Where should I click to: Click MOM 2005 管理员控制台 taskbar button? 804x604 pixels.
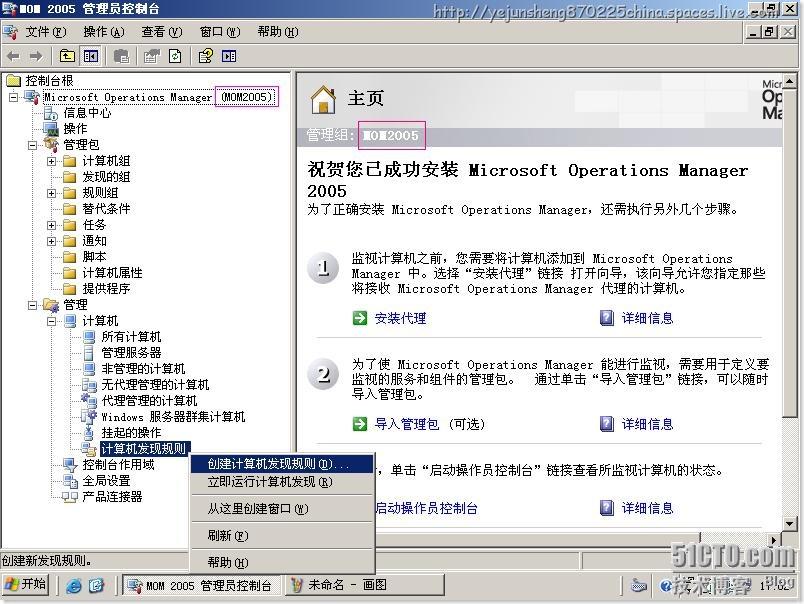[x=202, y=585]
